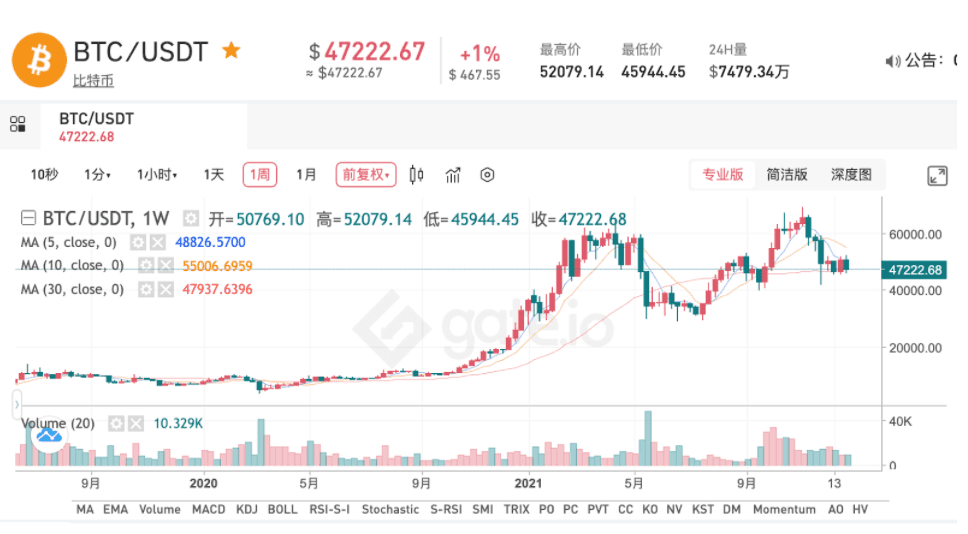Remove the Volume (20) indicator
968x534 pixels.
coord(136,423)
